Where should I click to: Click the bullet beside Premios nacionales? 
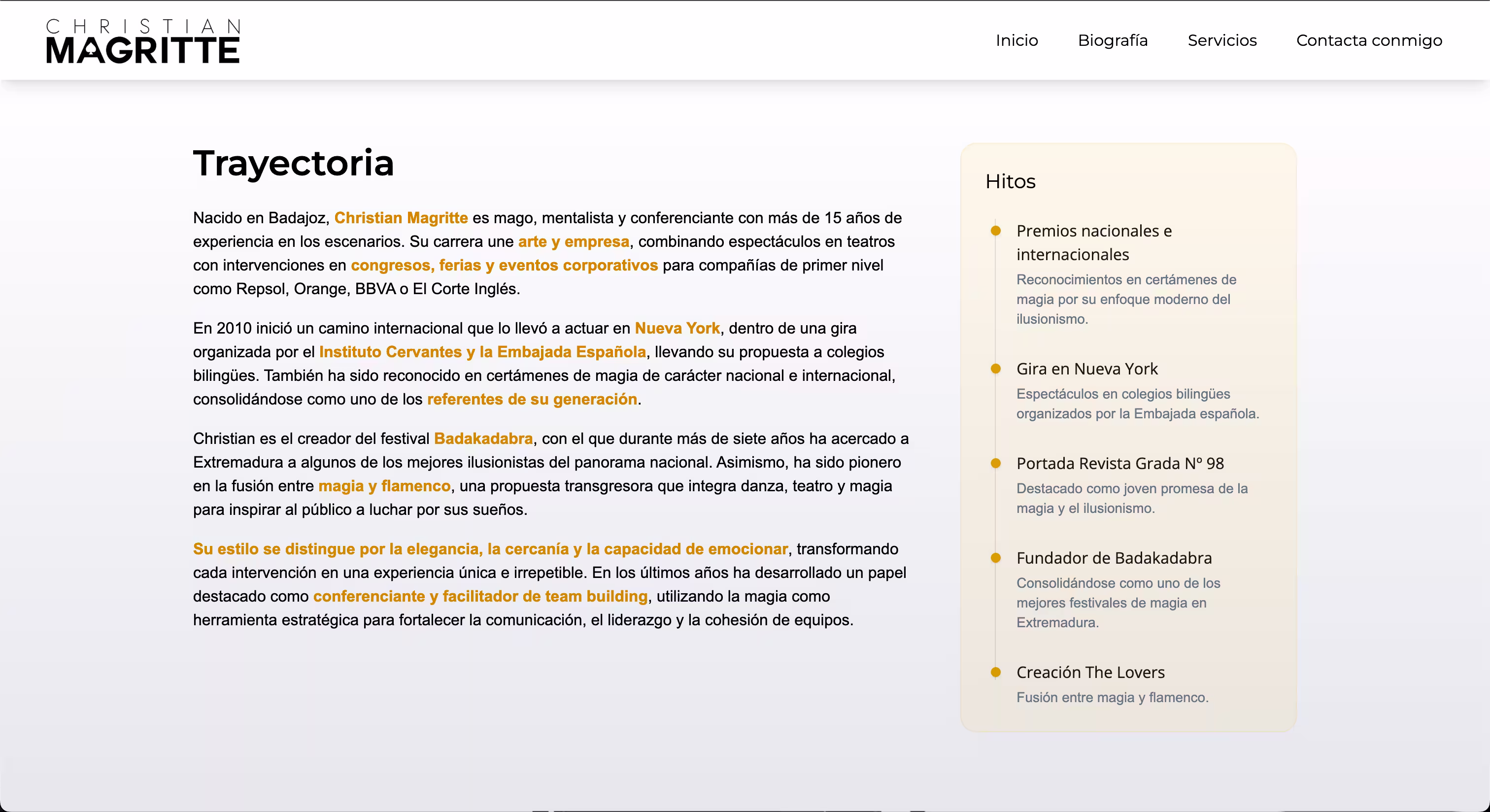pyautogui.click(x=995, y=231)
